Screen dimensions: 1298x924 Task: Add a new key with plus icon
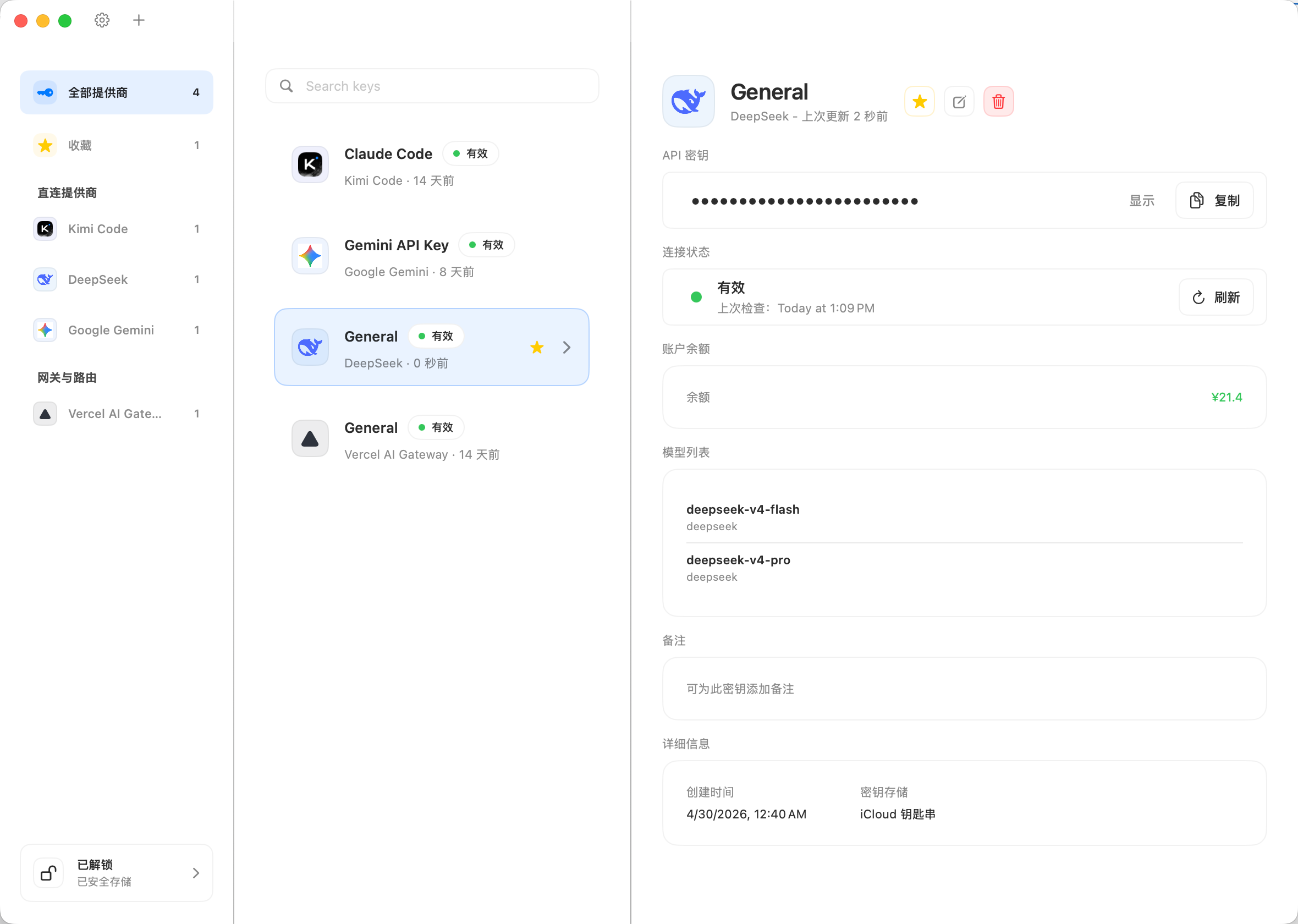(x=139, y=20)
